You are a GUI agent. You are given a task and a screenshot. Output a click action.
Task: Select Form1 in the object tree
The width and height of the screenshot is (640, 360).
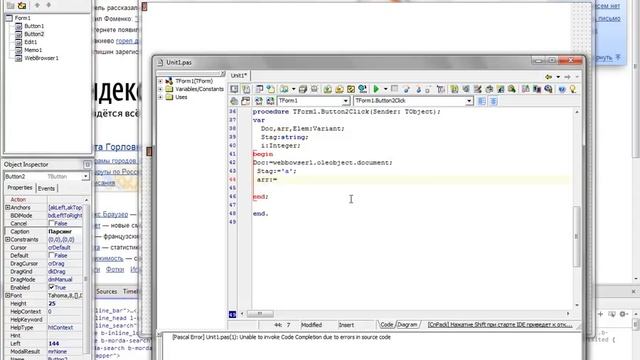click(22, 18)
